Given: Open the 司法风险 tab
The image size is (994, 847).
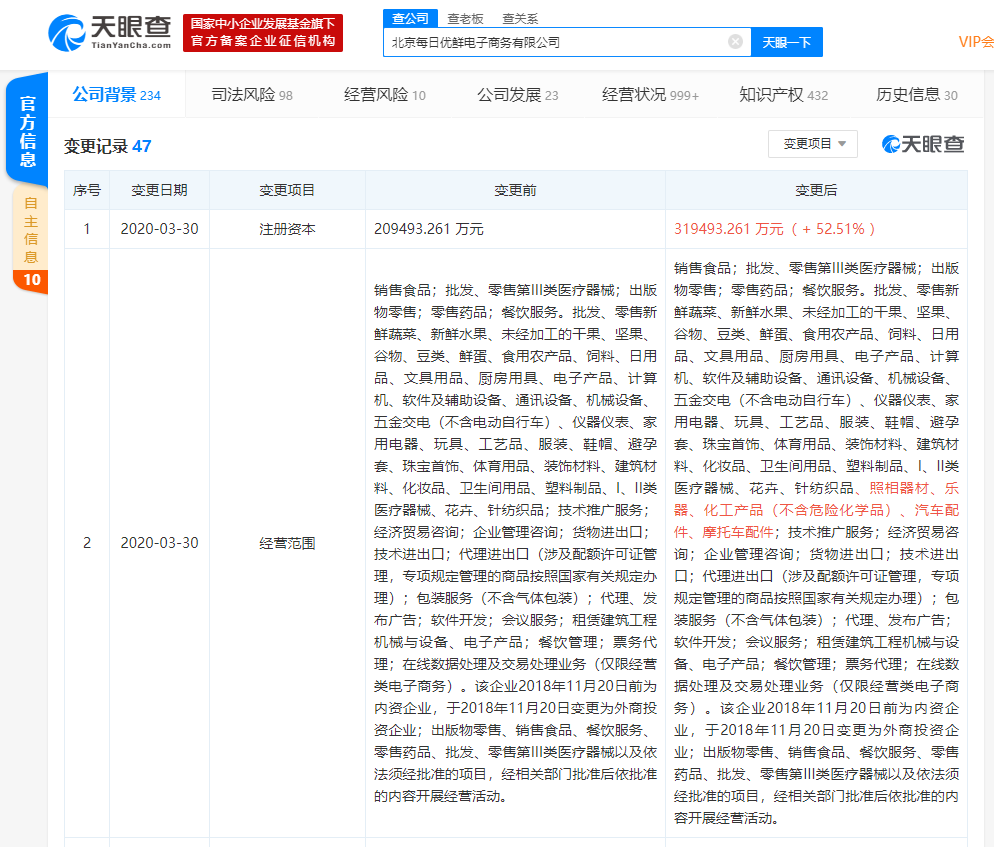Looking at the screenshot, I should [251, 95].
